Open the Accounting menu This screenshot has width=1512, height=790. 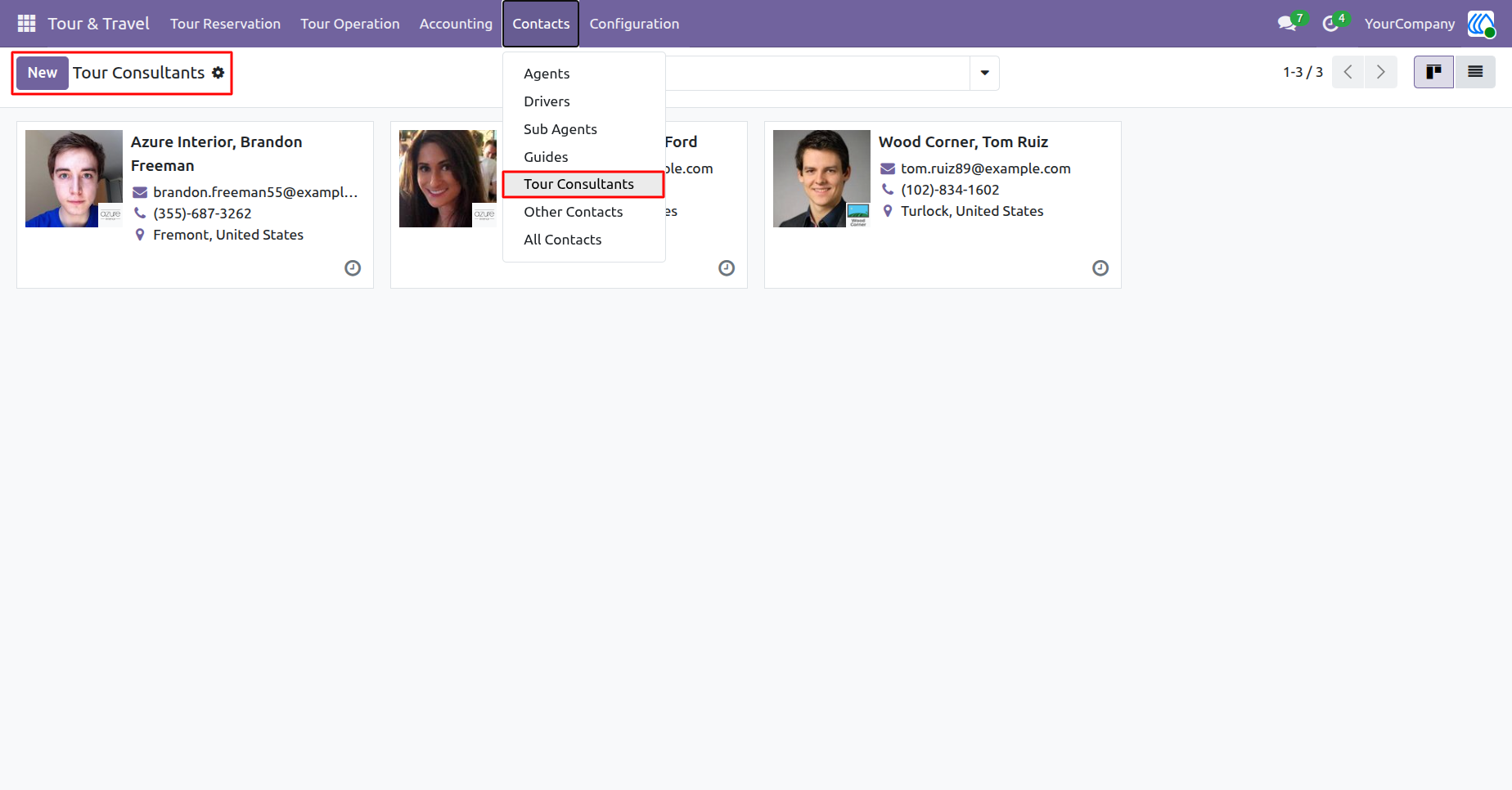pyautogui.click(x=456, y=24)
